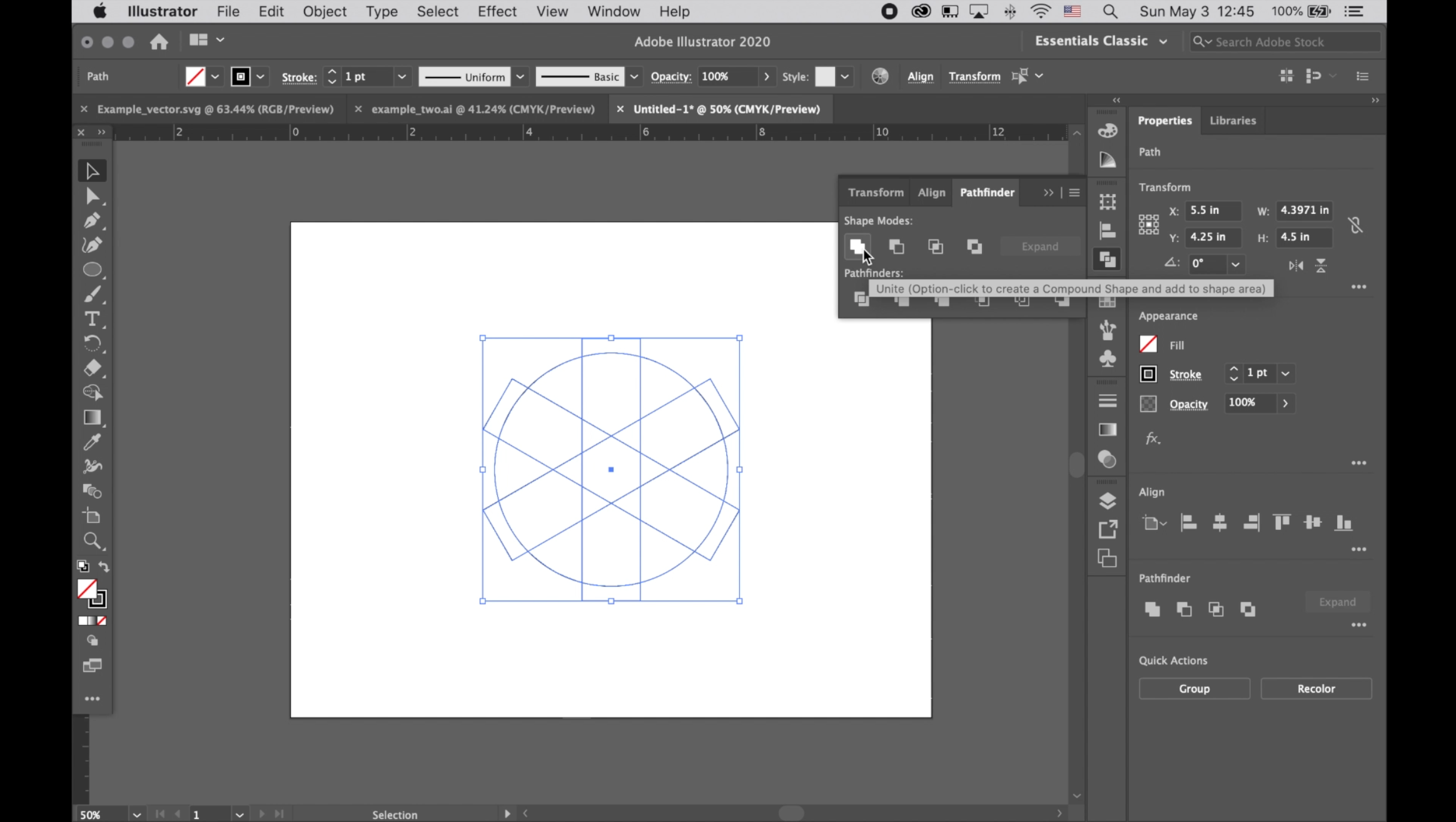Image resolution: width=1456 pixels, height=822 pixels.
Task: Click the Group quick action button
Action: 1194,688
